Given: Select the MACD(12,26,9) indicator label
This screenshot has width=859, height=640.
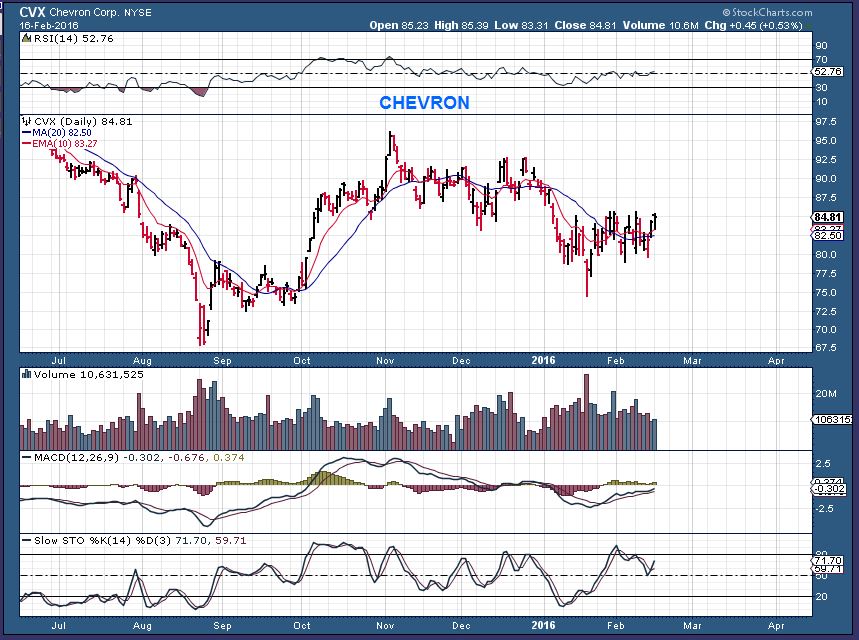Looking at the screenshot, I should click(x=76, y=457).
